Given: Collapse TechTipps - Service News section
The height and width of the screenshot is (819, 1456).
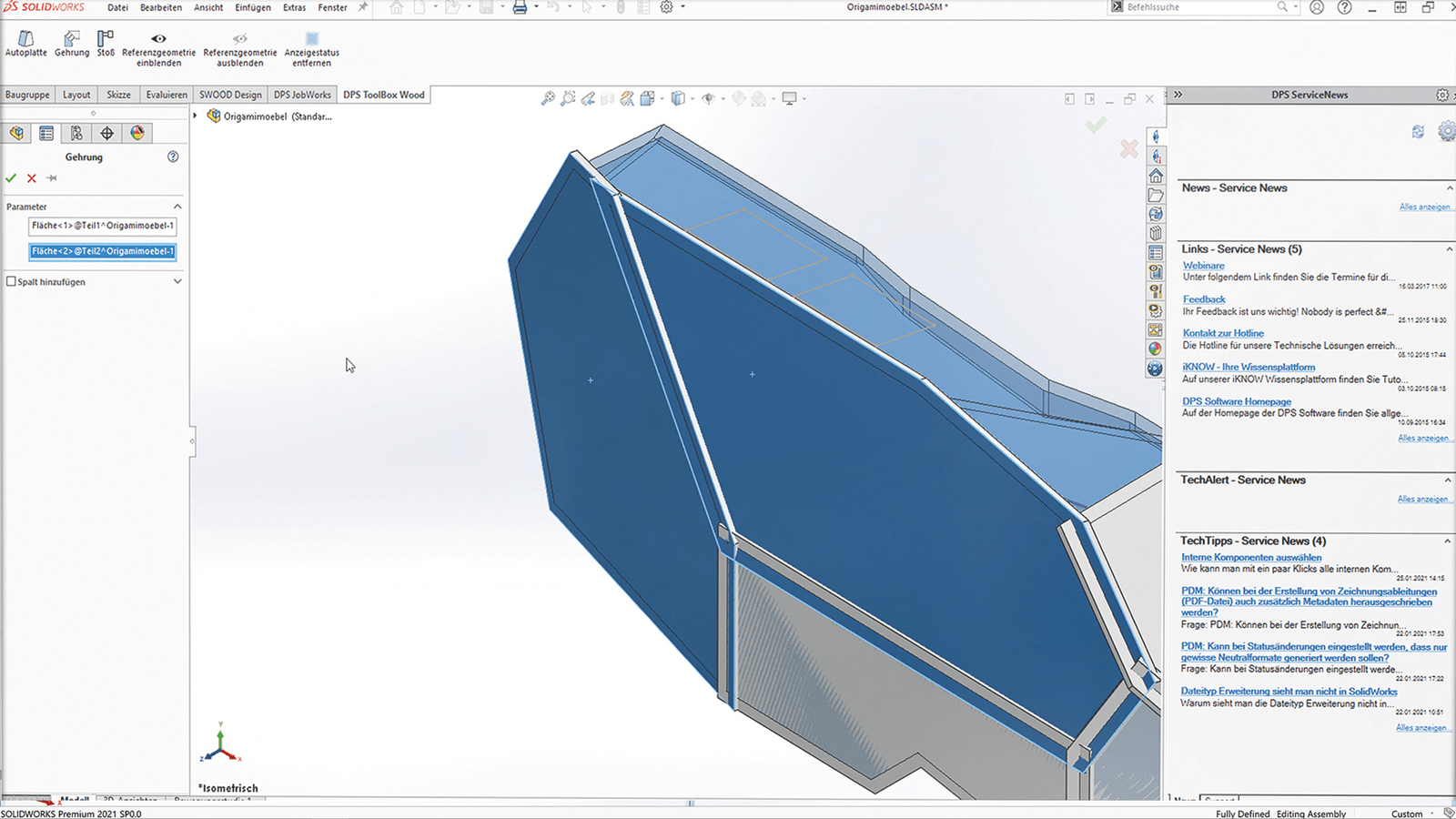Looking at the screenshot, I should click(x=1447, y=541).
